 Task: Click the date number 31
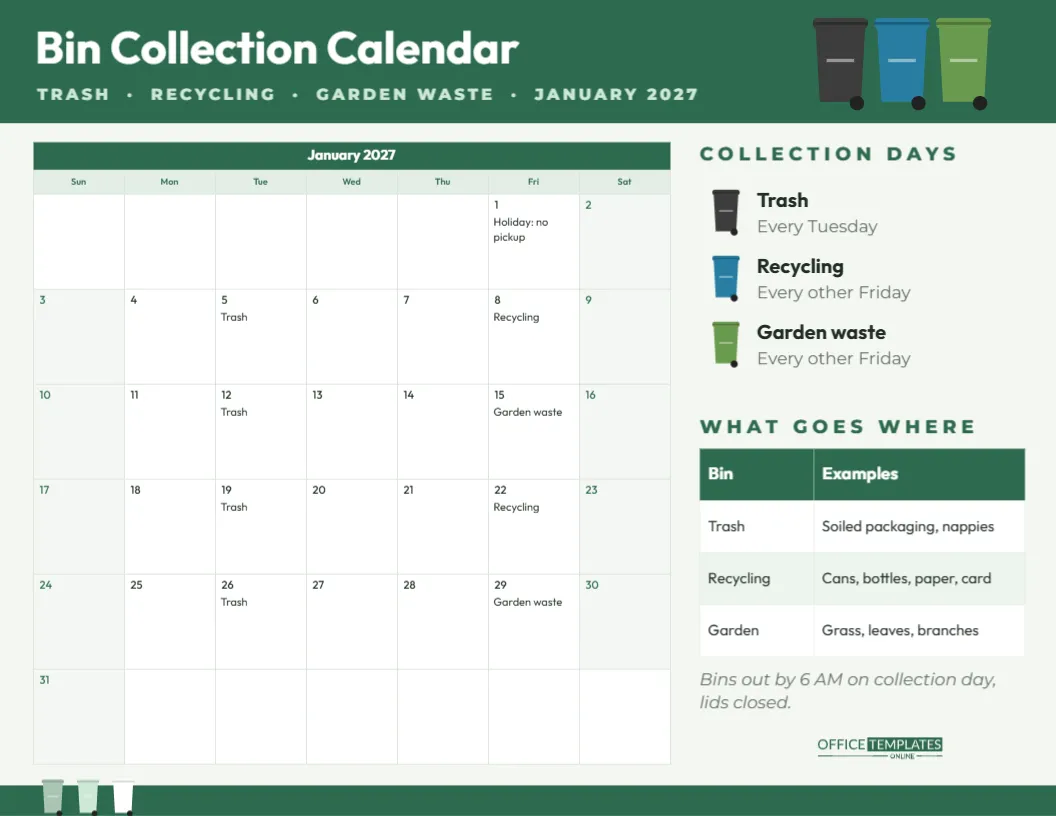click(44, 680)
